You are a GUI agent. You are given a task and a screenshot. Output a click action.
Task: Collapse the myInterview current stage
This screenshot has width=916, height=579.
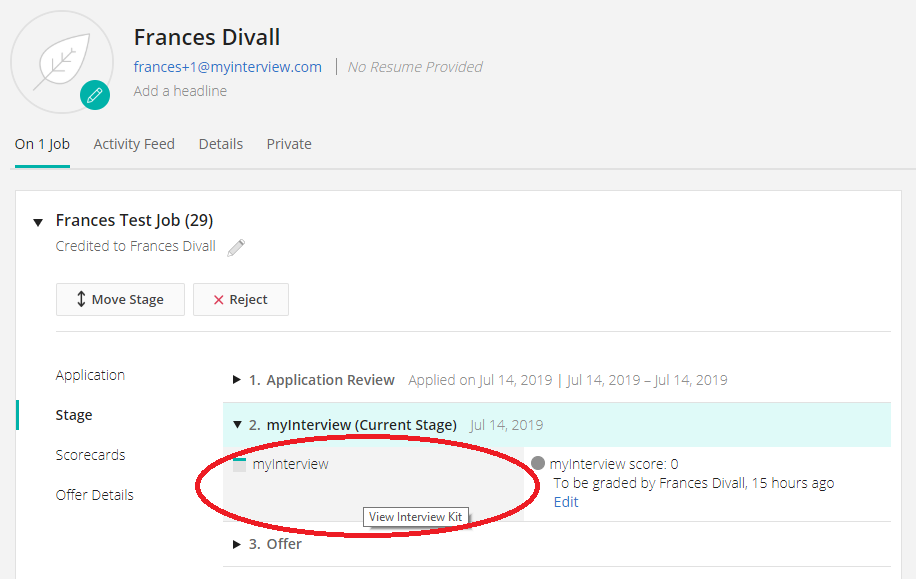(237, 425)
